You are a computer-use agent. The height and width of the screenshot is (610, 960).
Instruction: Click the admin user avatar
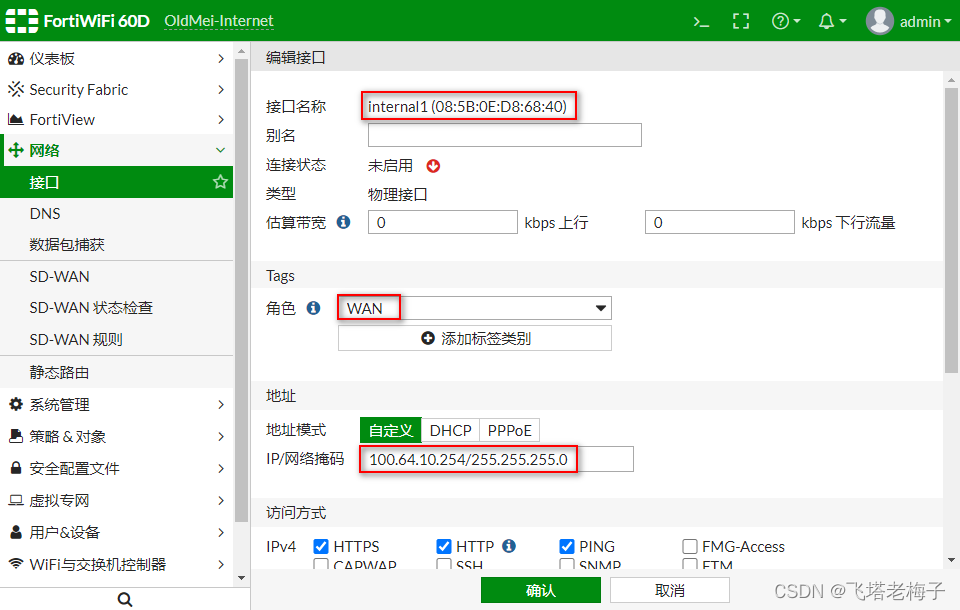point(879,21)
